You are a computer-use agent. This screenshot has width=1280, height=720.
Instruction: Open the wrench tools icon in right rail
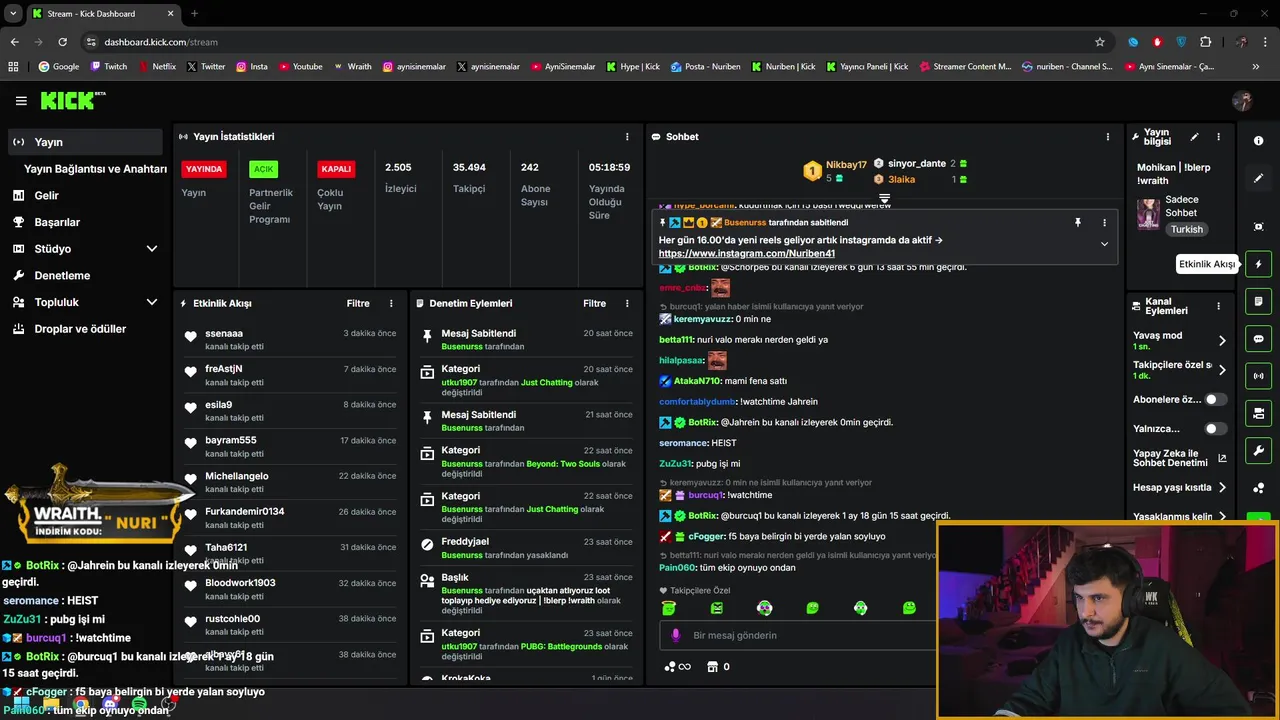pos(1258,451)
